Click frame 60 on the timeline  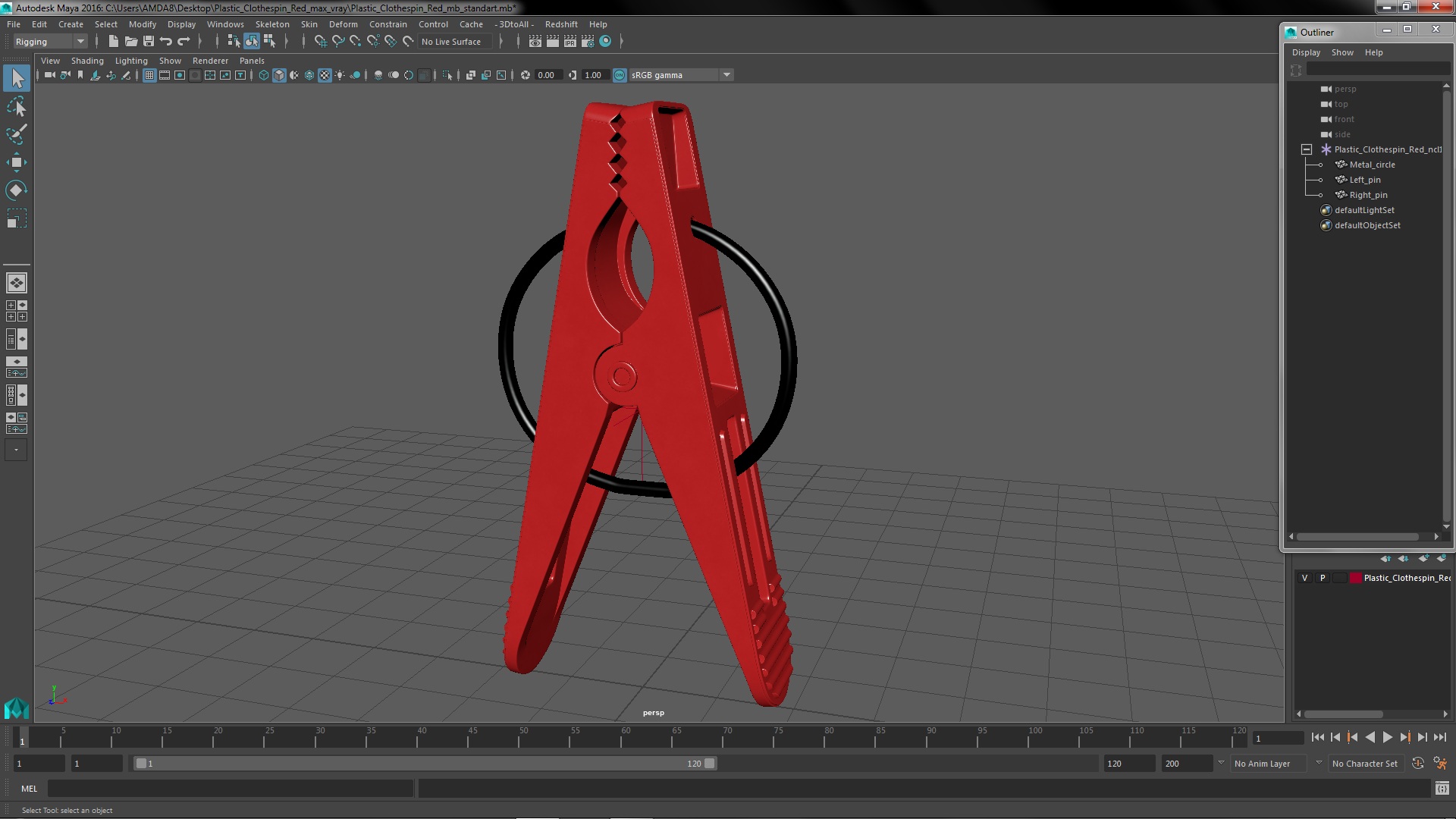point(626,737)
